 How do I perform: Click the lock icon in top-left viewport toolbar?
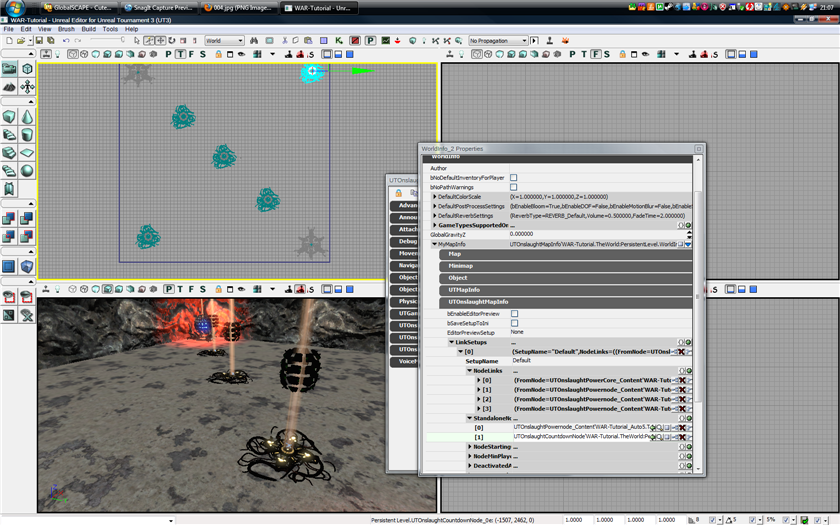point(219,54)
